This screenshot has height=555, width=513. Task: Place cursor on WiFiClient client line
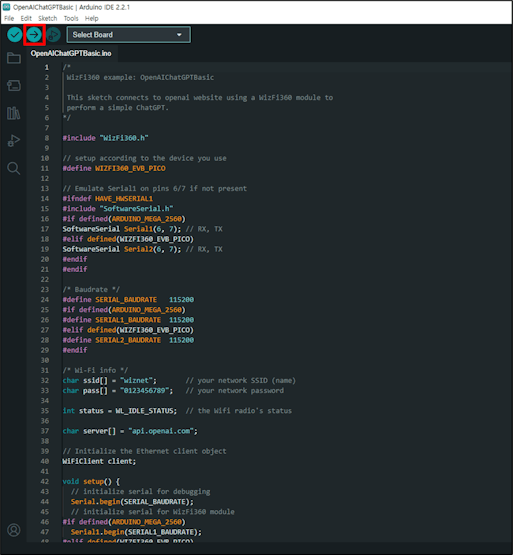pyautogui.click(x=99, y=461)
